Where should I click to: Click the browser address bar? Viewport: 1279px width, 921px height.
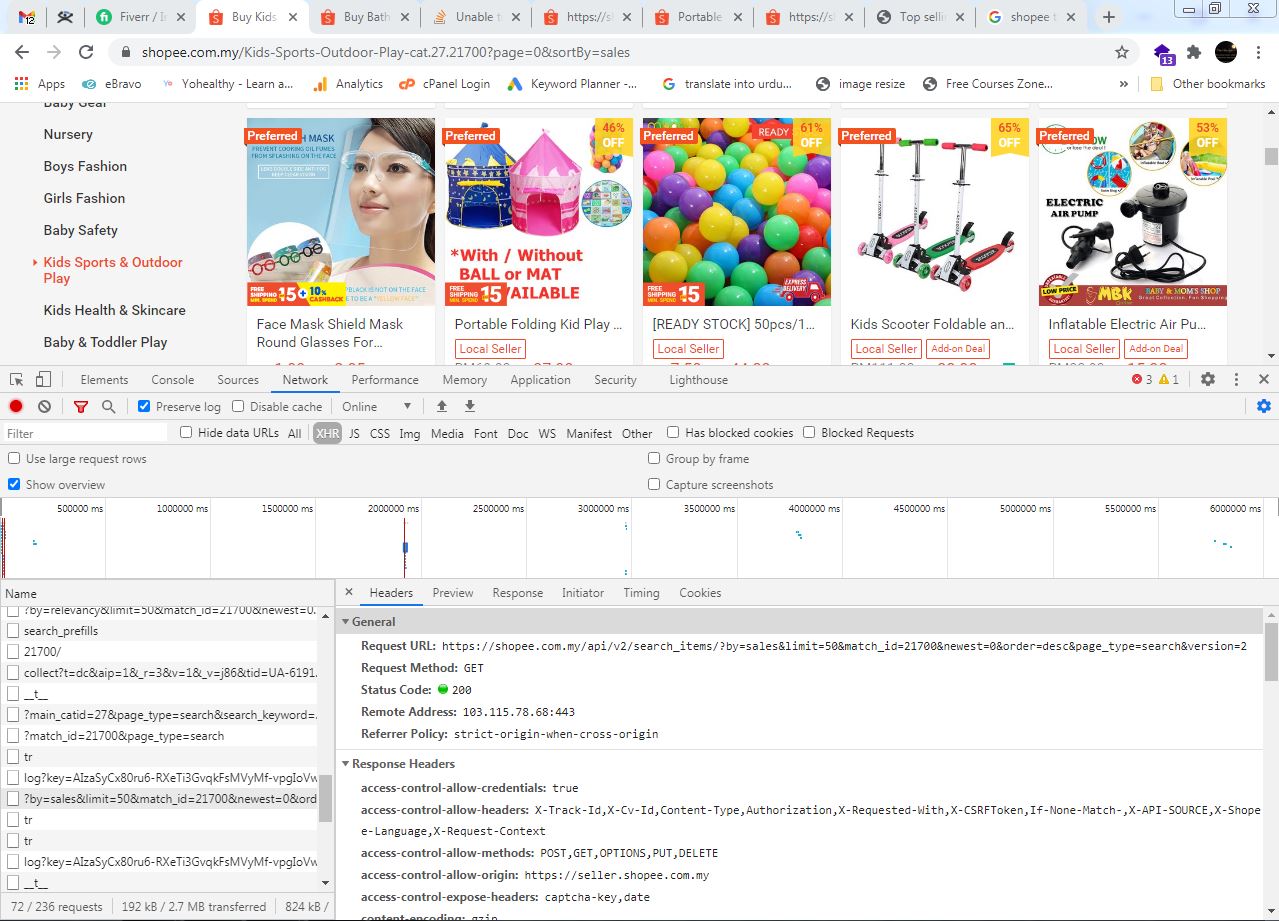click(x=616, y=52)
